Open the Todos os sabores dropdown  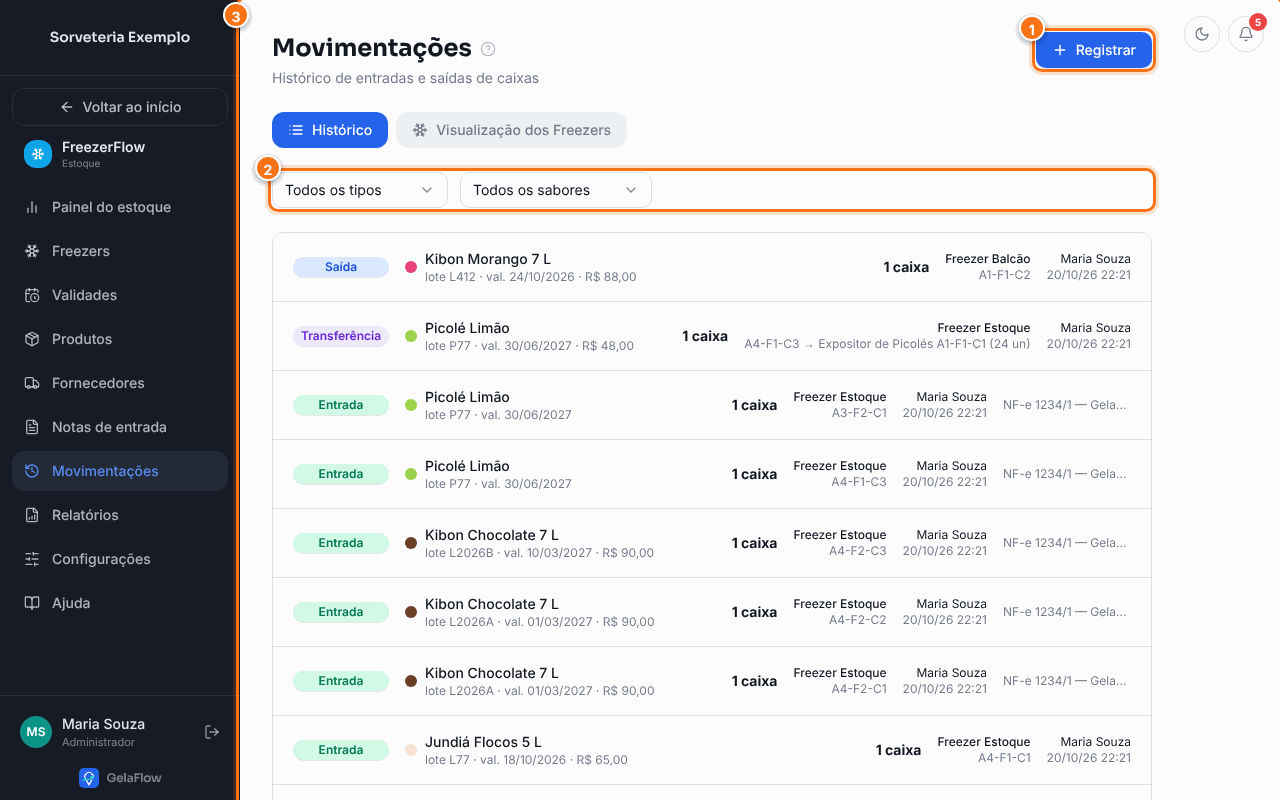[x=556, y=190]
